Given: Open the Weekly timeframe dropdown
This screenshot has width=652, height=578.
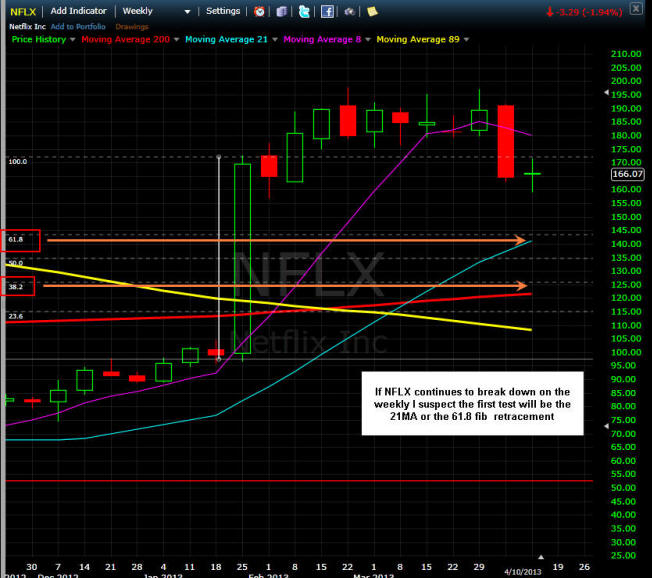Looking at the screenshot, I should pos(156,11).
